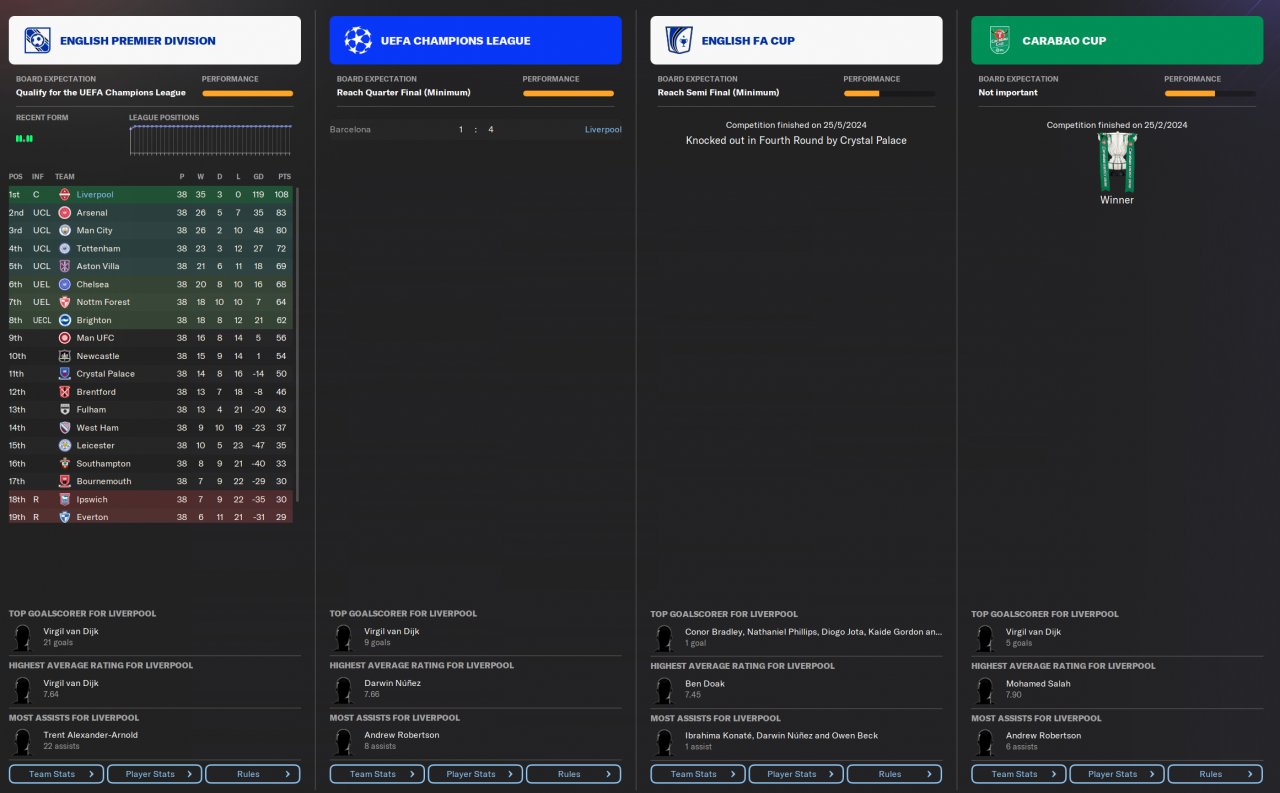1280x793 pixels.
Task: Click Virgil van Dijk with 5 goals
Action: (1117, 637)
